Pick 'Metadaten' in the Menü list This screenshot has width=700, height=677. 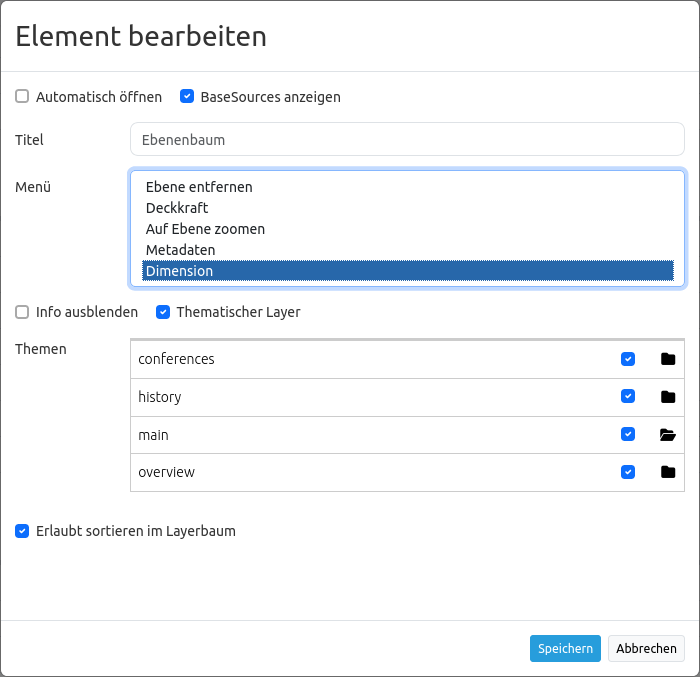180,250
